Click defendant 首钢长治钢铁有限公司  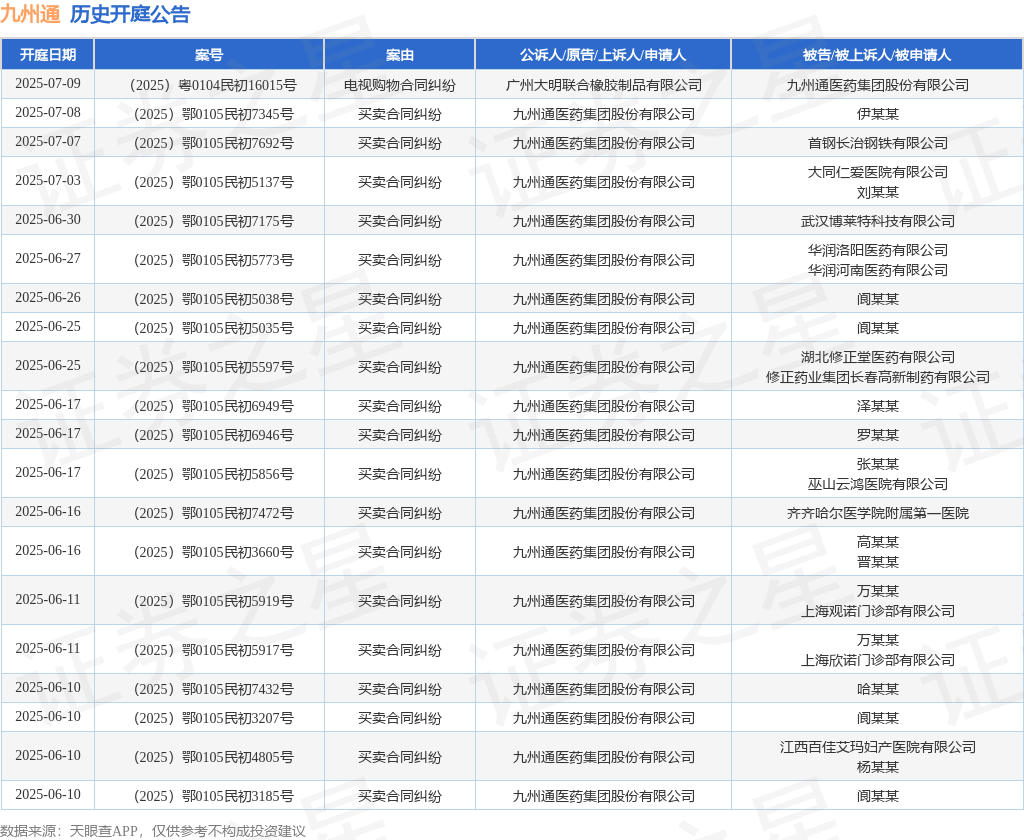pyautogui.click(x=878, y=143)
